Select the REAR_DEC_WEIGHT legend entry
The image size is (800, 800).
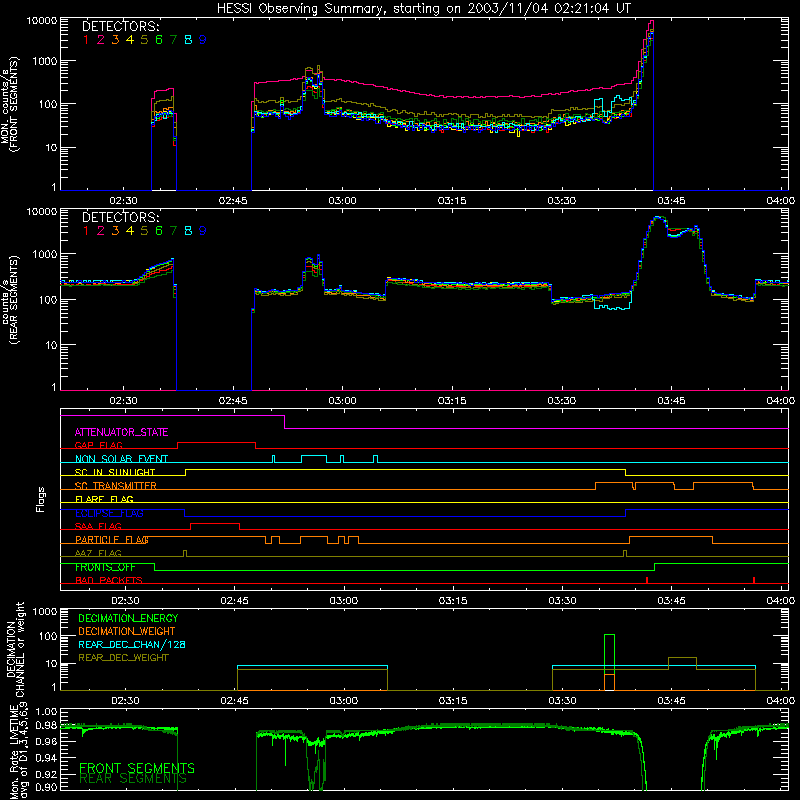click(x=123, y=658)
